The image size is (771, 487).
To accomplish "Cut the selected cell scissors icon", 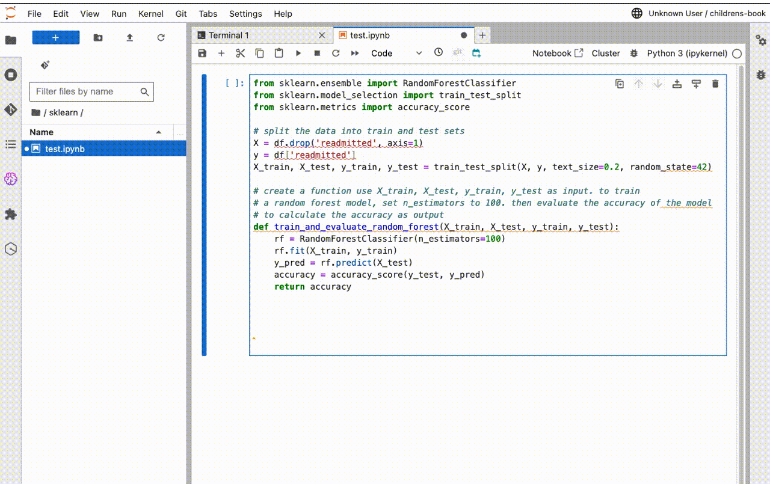I will [240, 53].
